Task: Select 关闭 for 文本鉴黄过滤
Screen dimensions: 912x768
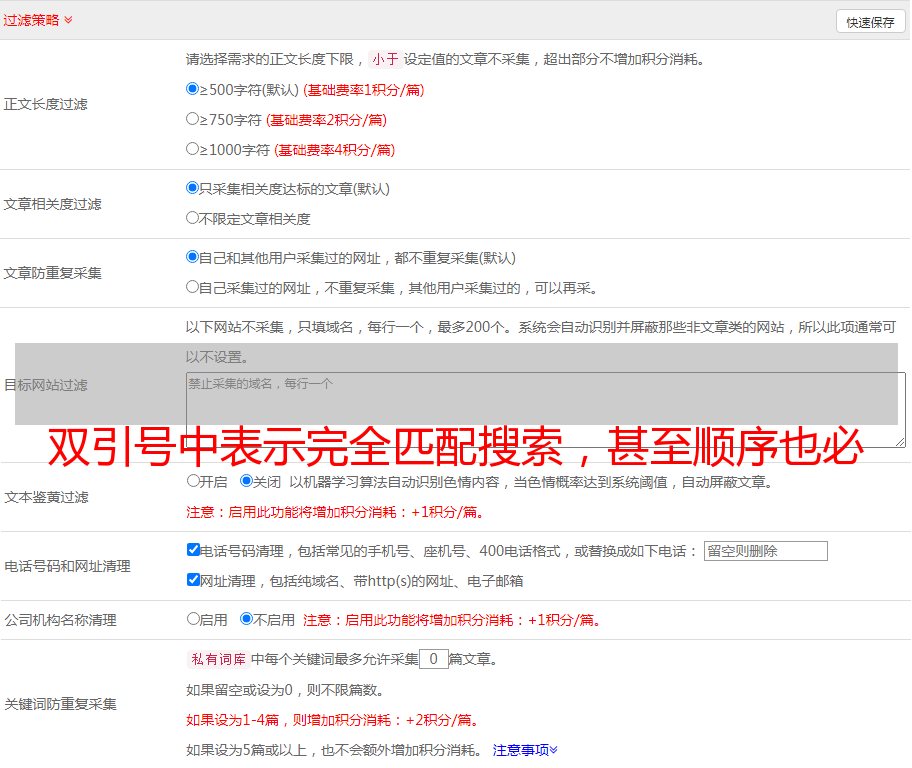Action: point(246,481)
